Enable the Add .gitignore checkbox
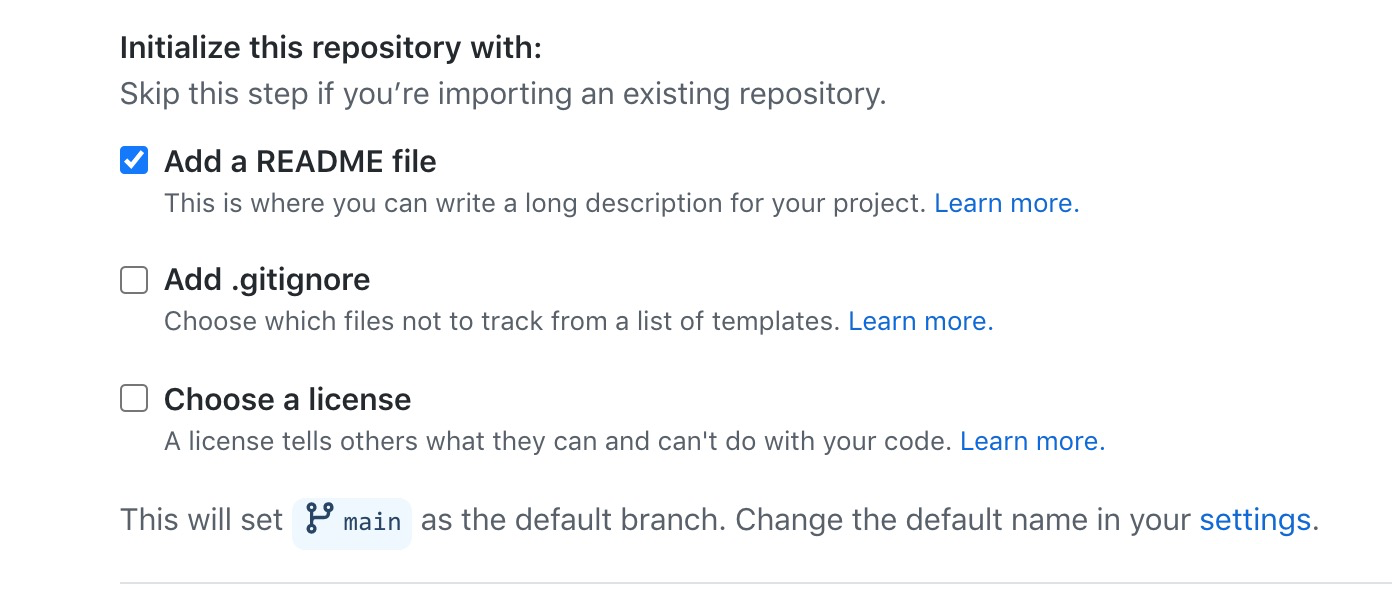 point(134,279)
